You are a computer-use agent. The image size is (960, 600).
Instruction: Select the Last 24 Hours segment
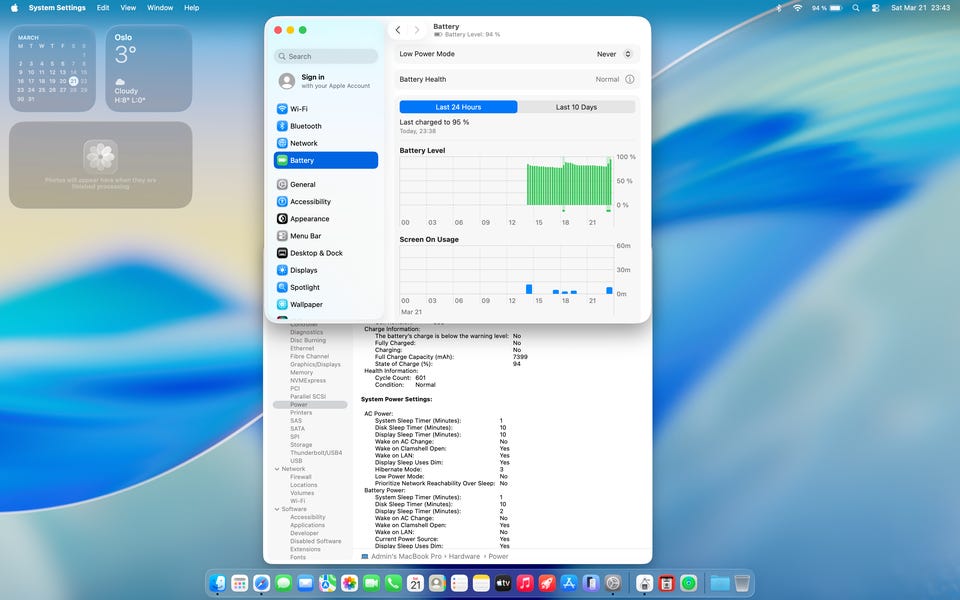[x=458, y=107]
